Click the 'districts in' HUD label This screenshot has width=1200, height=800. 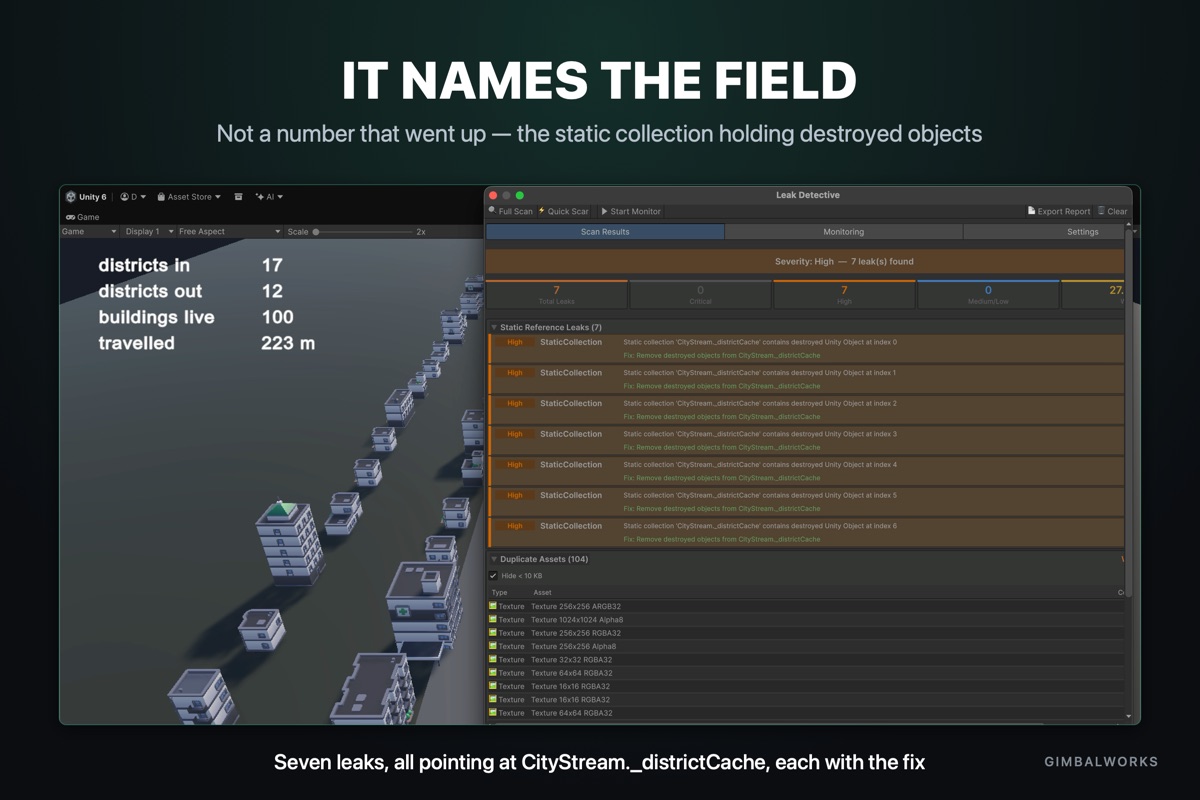144,265
